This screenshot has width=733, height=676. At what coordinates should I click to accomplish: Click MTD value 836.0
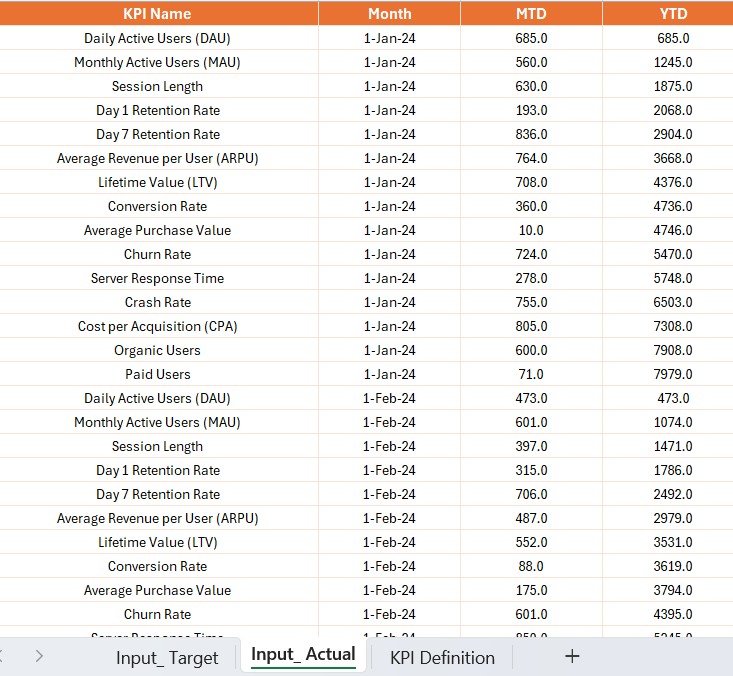(531, 134)
